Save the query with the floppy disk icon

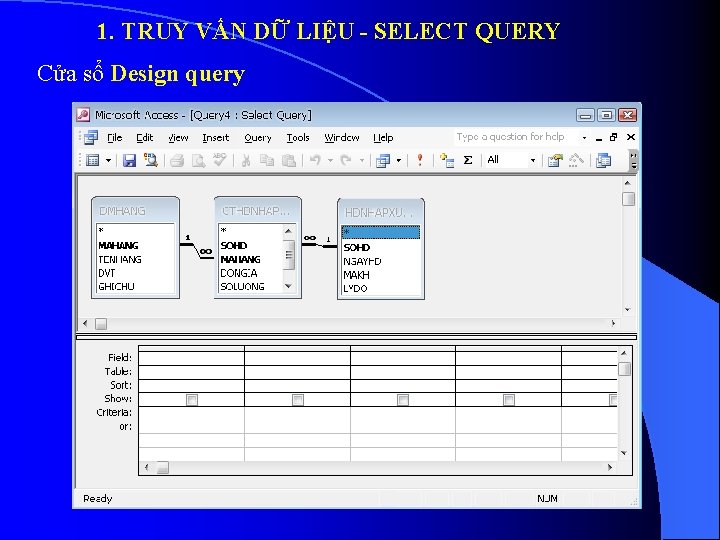(129, 160)
